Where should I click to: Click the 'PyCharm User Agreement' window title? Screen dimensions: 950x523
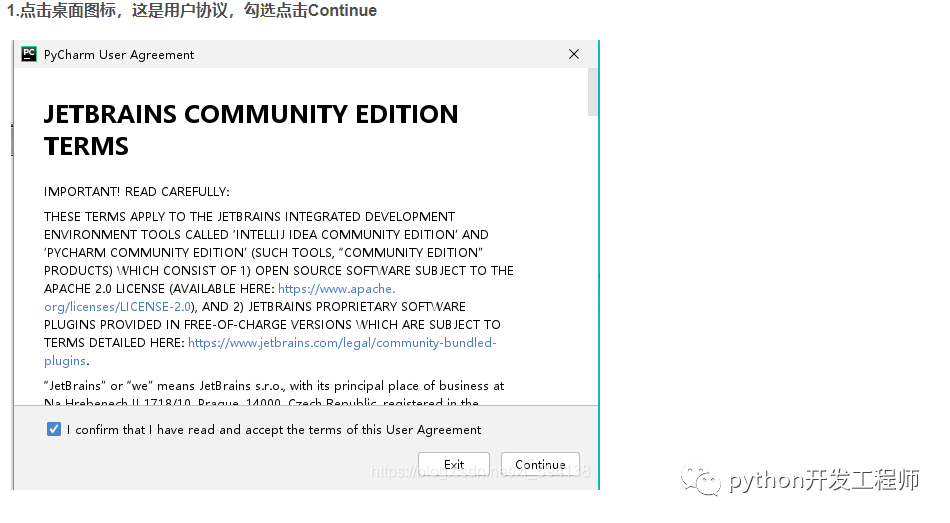(x=119, y=55)
